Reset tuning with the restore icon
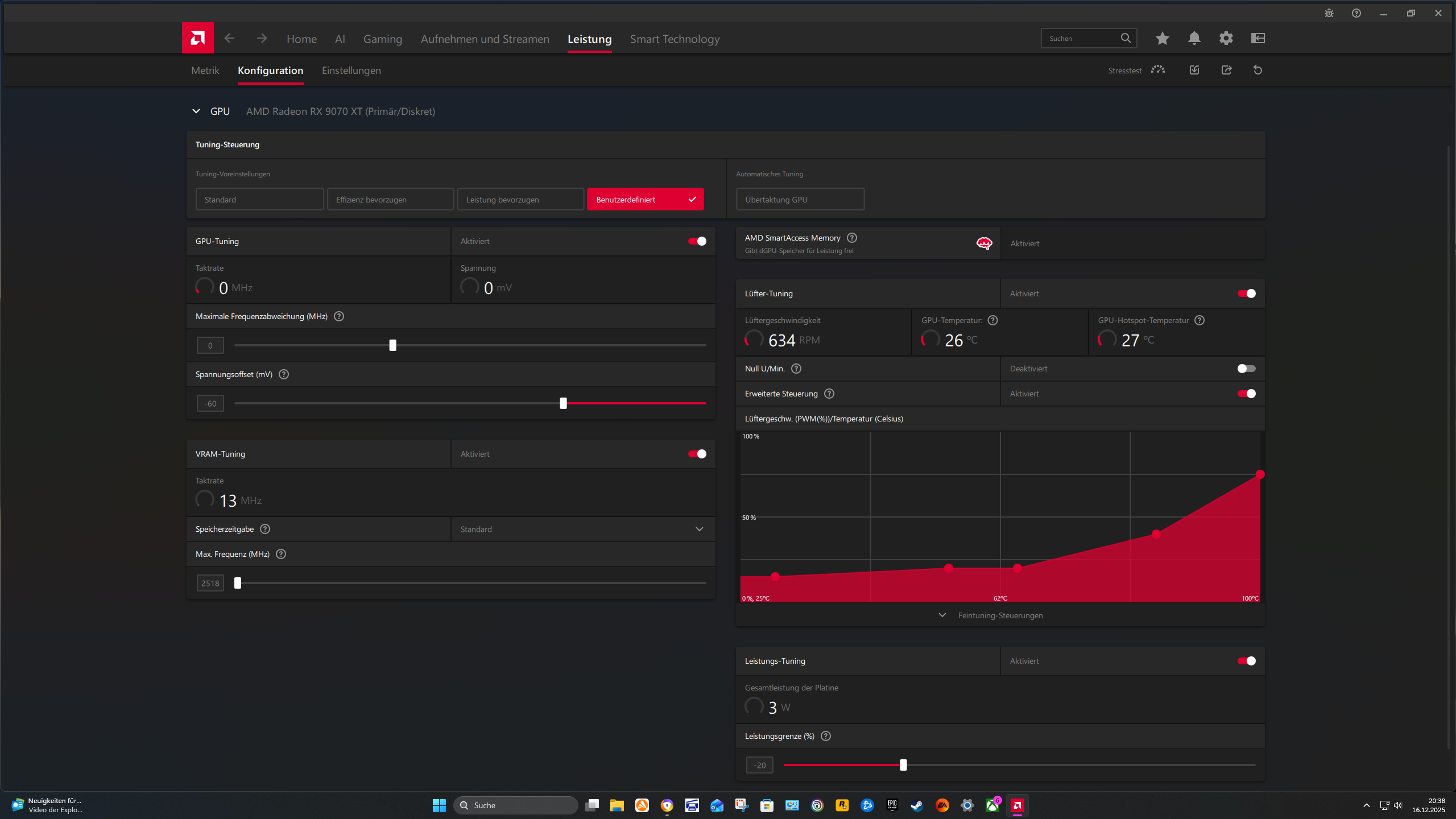Viewport: 1456px width, 819px height. (x=1257, y=69)
